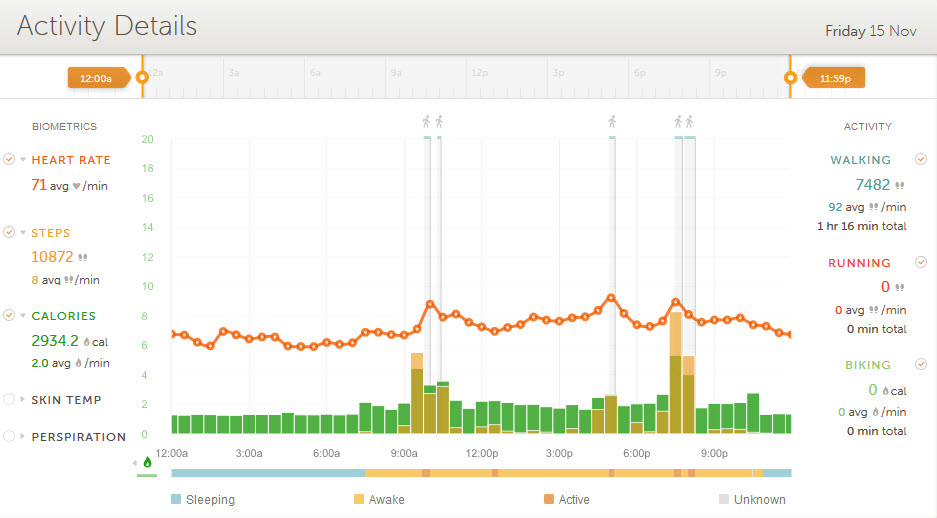Screen dimensions: 937x518
Task: Click the footsteps icon next to 10872 steps
Action: [x=83, y=257]
